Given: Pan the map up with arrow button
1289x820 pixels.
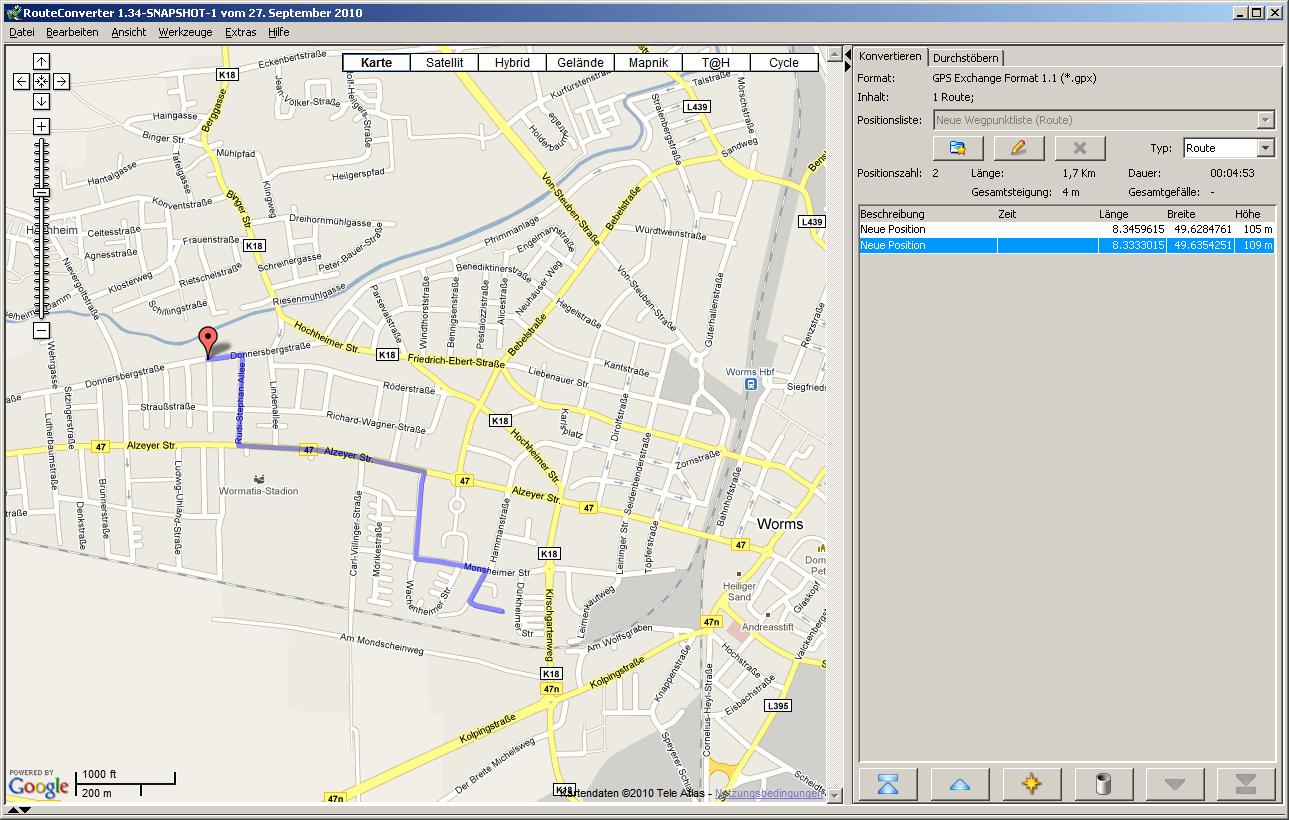Looking at the screenshot, I should [41, 62].
